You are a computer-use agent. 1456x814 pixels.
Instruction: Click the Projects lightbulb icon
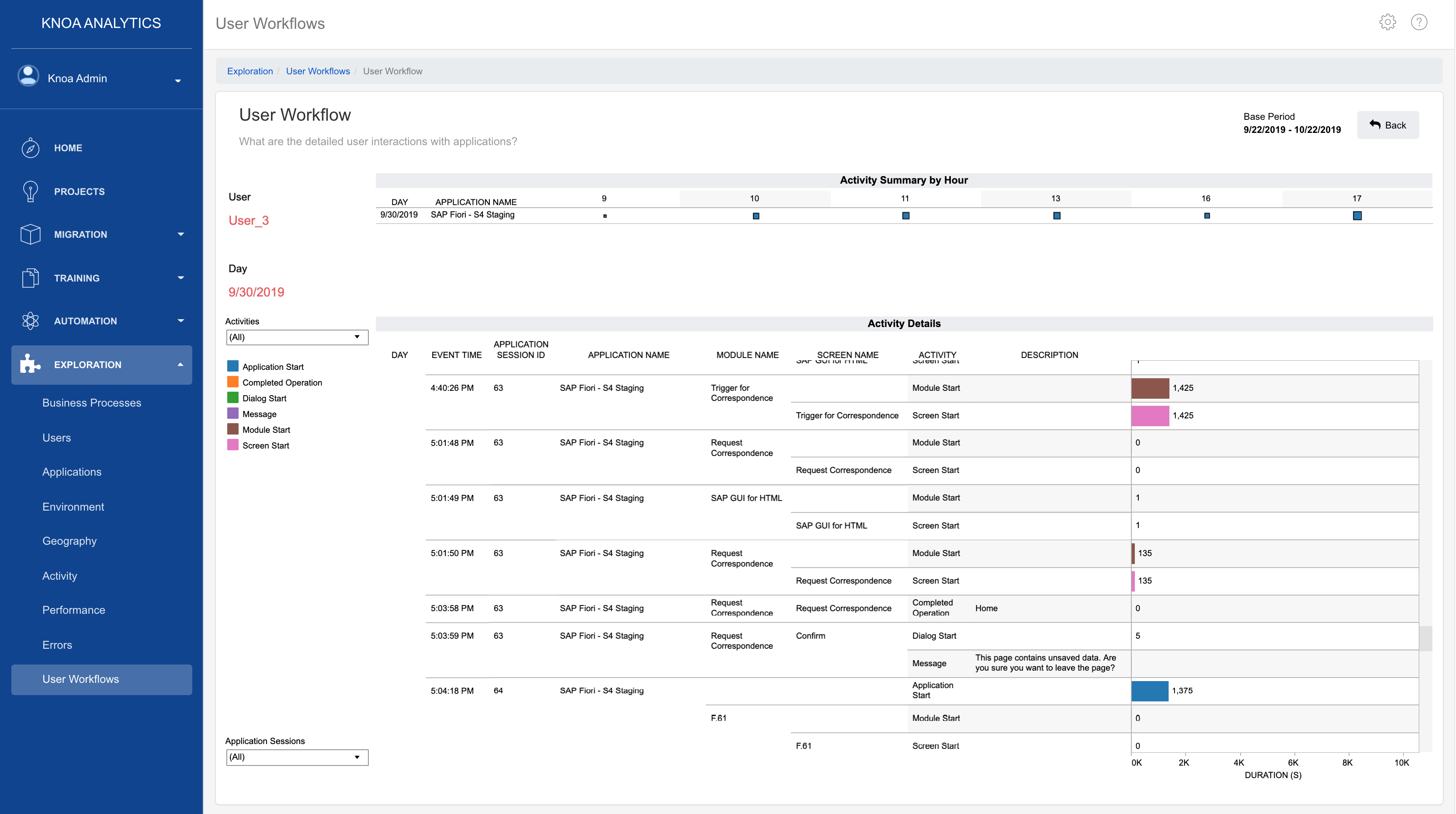[31, 191]
